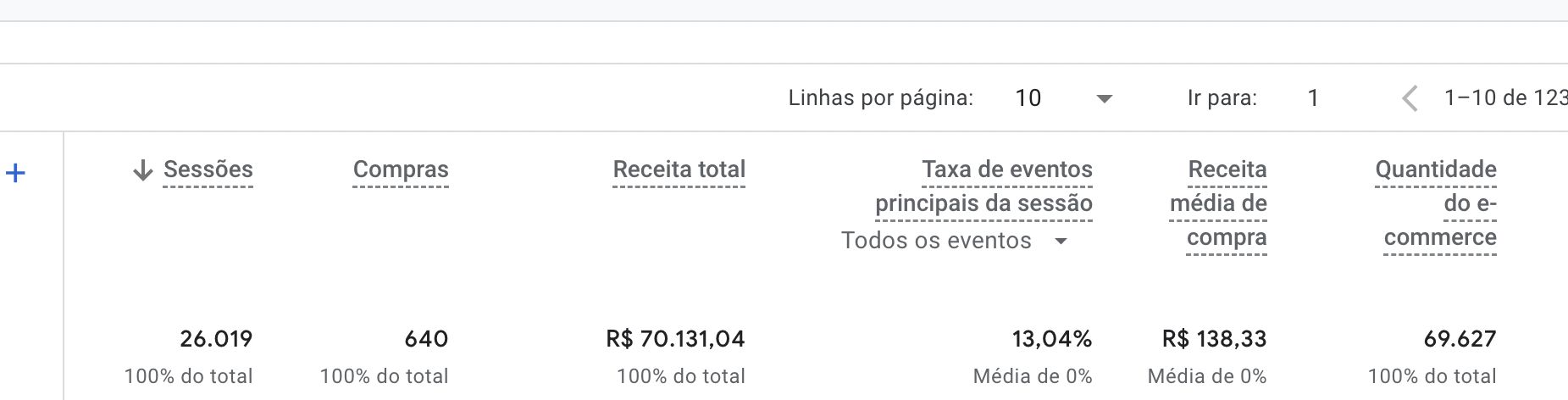Screen dimensions: 1568x400
Task: Click the blue plus icon to add a dimension
Action: pos(15,174)
